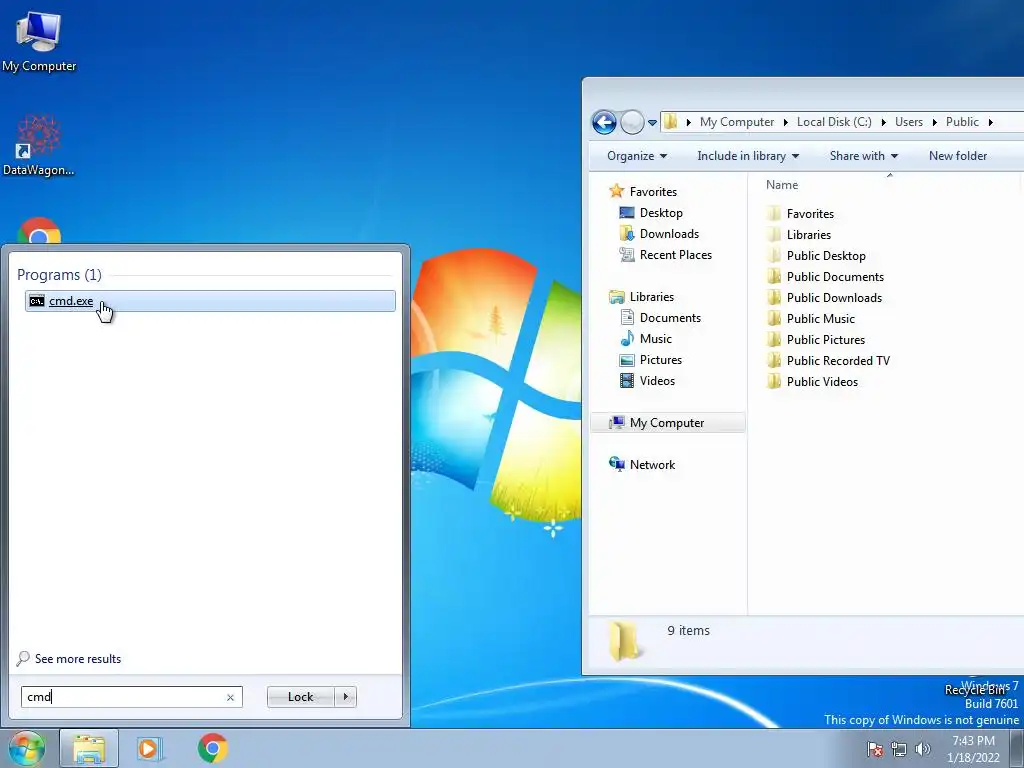Click the Lock button

[x=300, y=697]
